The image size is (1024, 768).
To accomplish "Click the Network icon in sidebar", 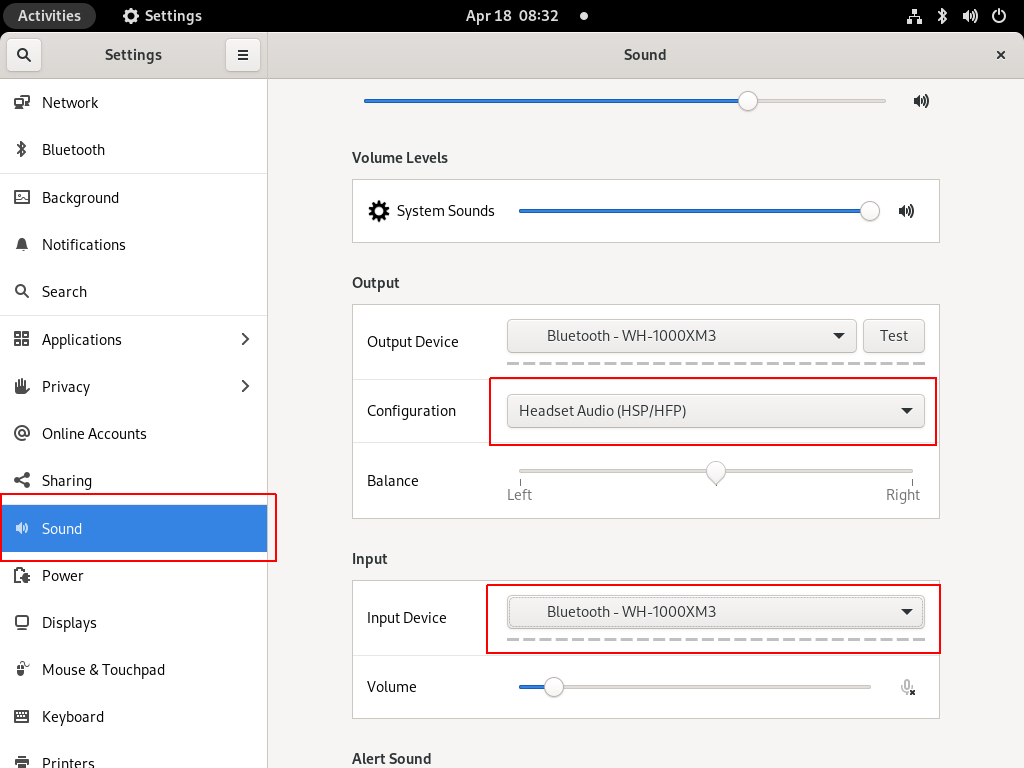I will coord(22,103).
